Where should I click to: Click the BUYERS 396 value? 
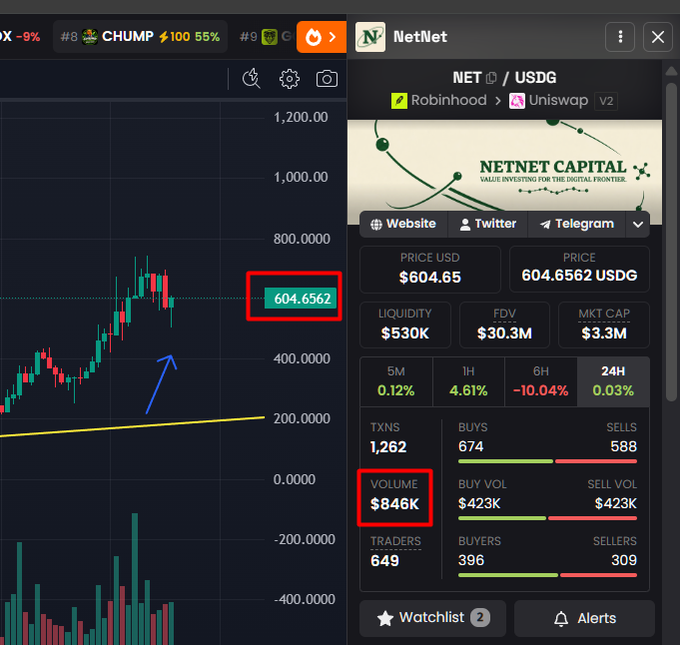[x=471, y=560]
